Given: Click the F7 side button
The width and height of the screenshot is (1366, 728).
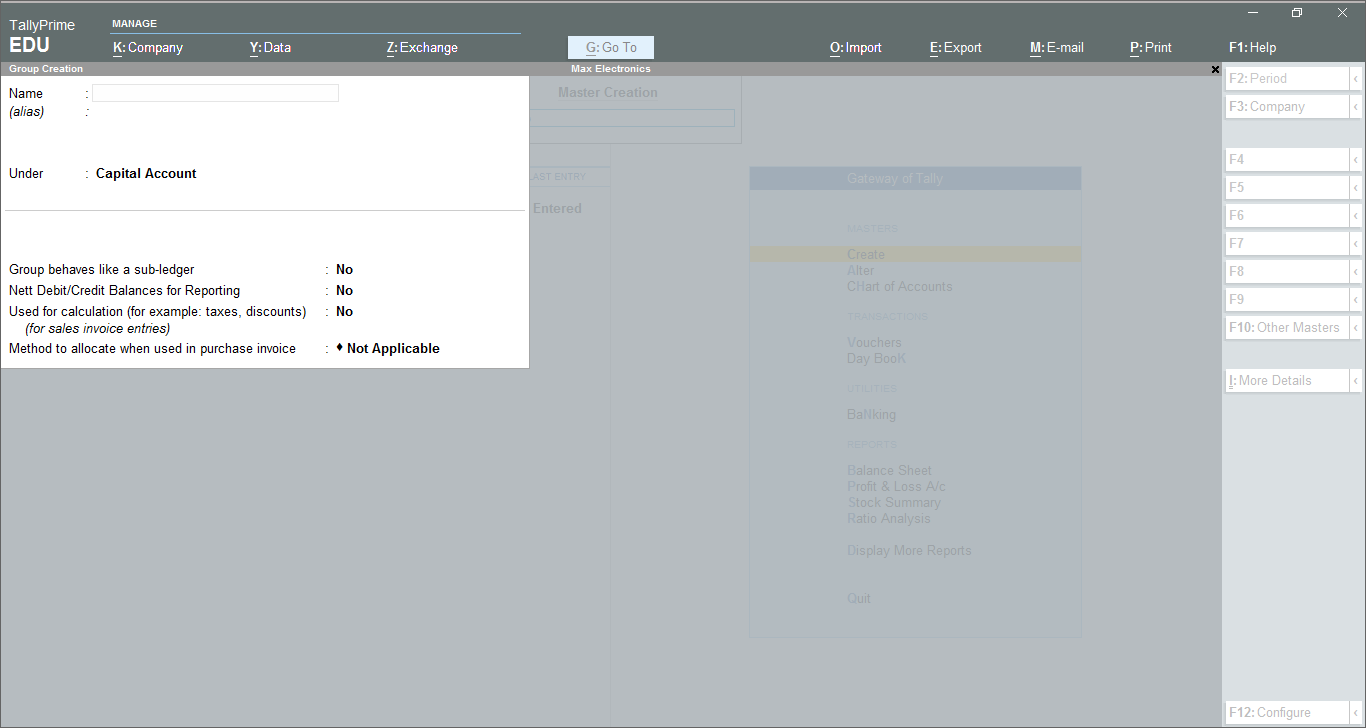Looking at the screenshot, I should [1287, 243].
